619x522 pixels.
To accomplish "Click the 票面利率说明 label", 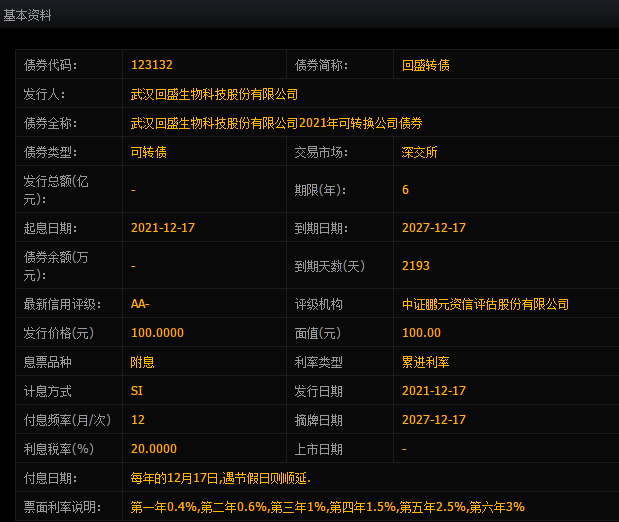I will [x=62, y=507].
